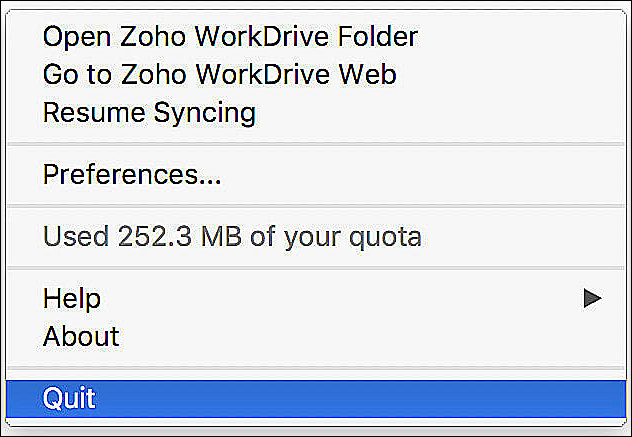Visit the WorkDrive web app
The image size is (632, 437).
click(x=219, y=75)
